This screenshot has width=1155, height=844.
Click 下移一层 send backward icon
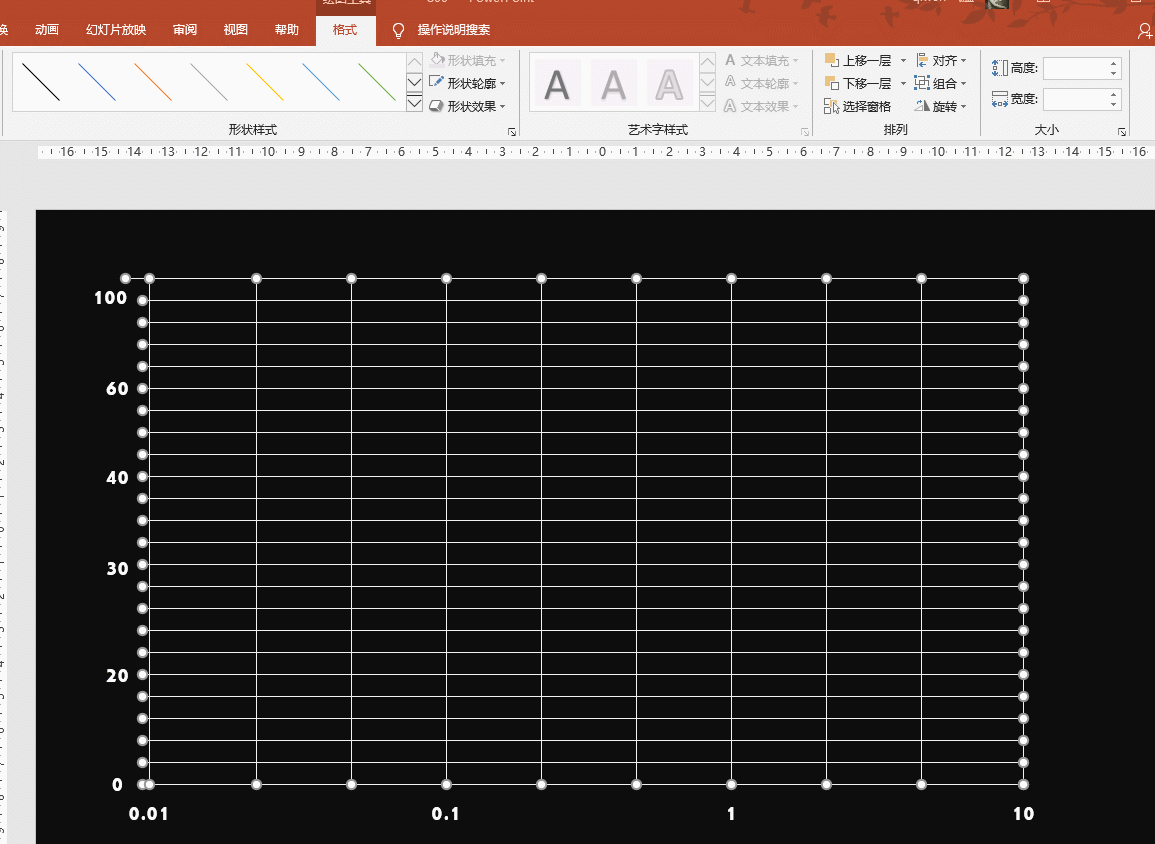(x=831, y=84)
